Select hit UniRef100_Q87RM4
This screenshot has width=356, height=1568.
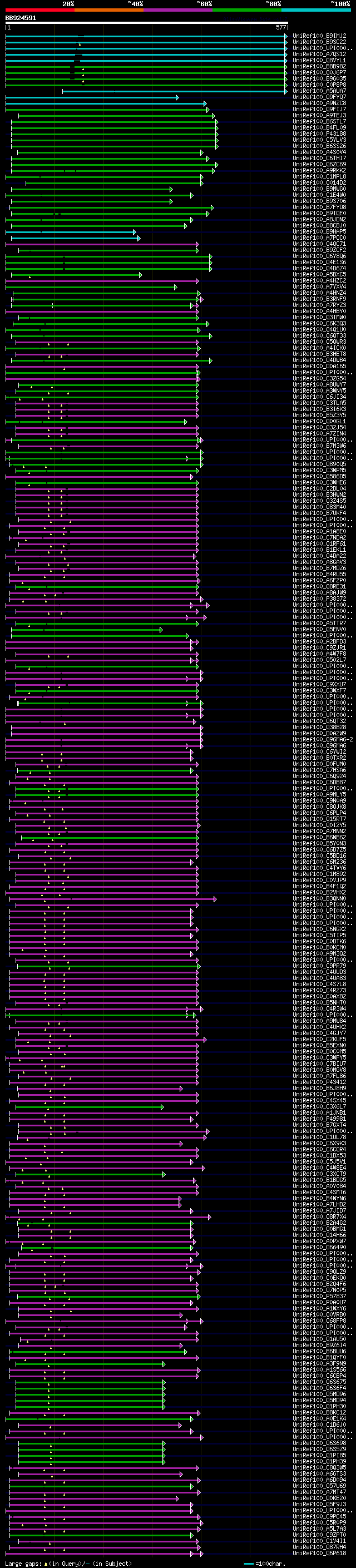point(319,1547)
